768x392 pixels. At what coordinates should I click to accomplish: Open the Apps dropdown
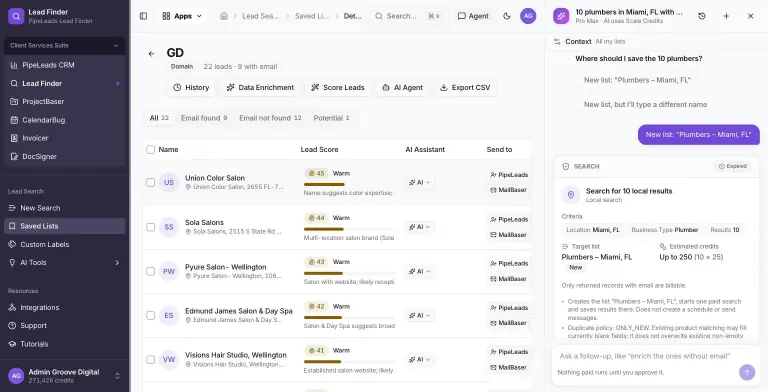tap(182, 16)
